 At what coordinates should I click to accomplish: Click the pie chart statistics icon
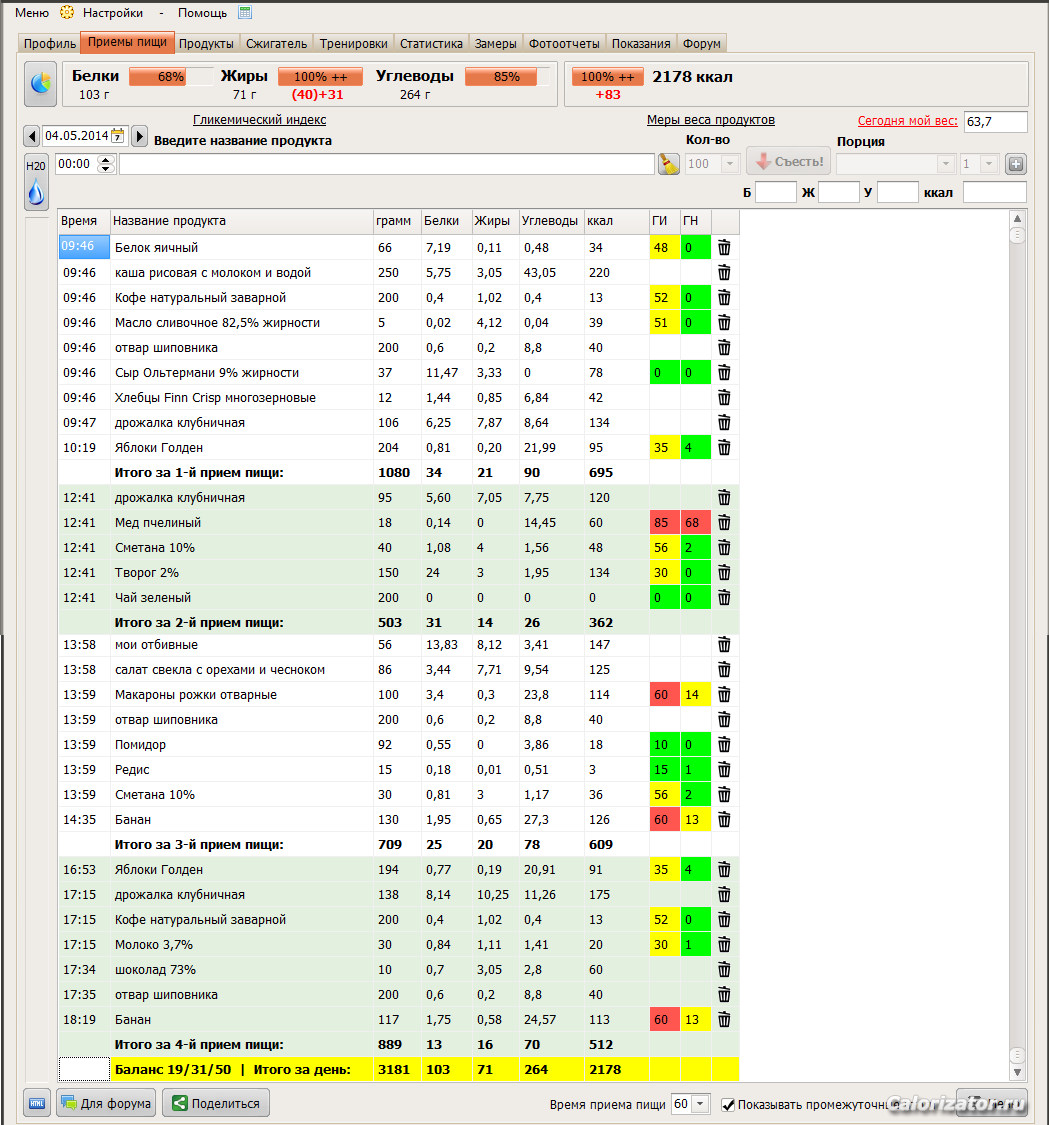[x=41, y=84]
